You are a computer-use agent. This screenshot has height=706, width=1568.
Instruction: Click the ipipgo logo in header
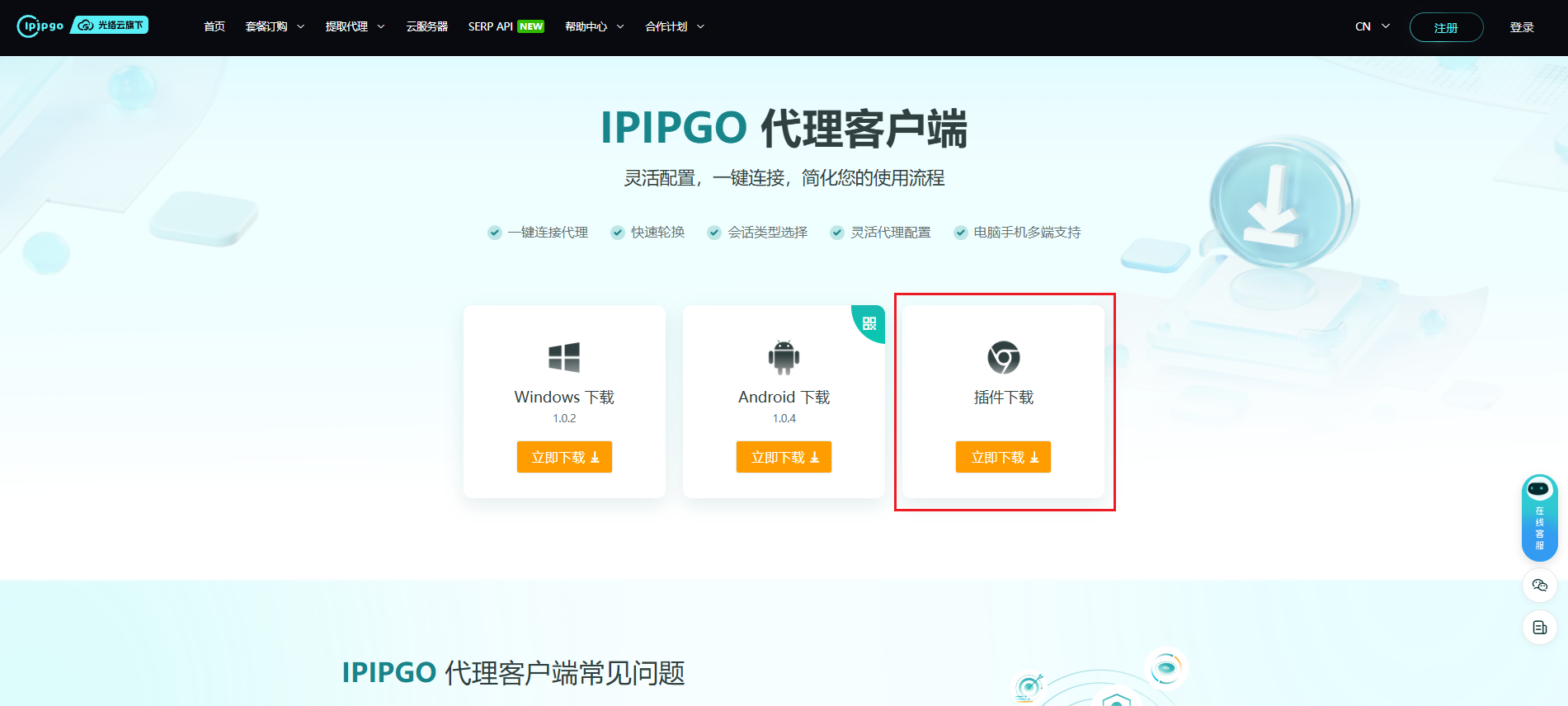point(40,26)
